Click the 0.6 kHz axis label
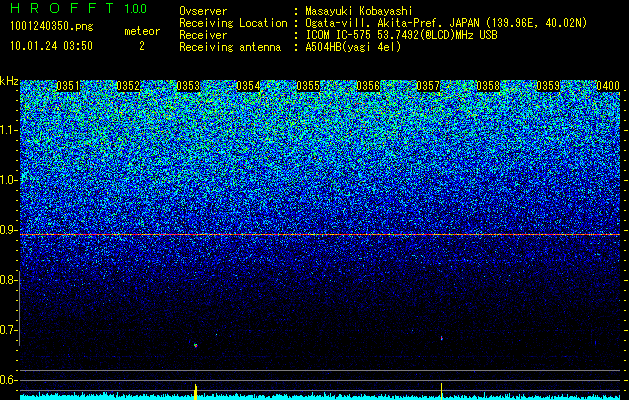Viewport: 629px width, 400px height. (9, 380)
